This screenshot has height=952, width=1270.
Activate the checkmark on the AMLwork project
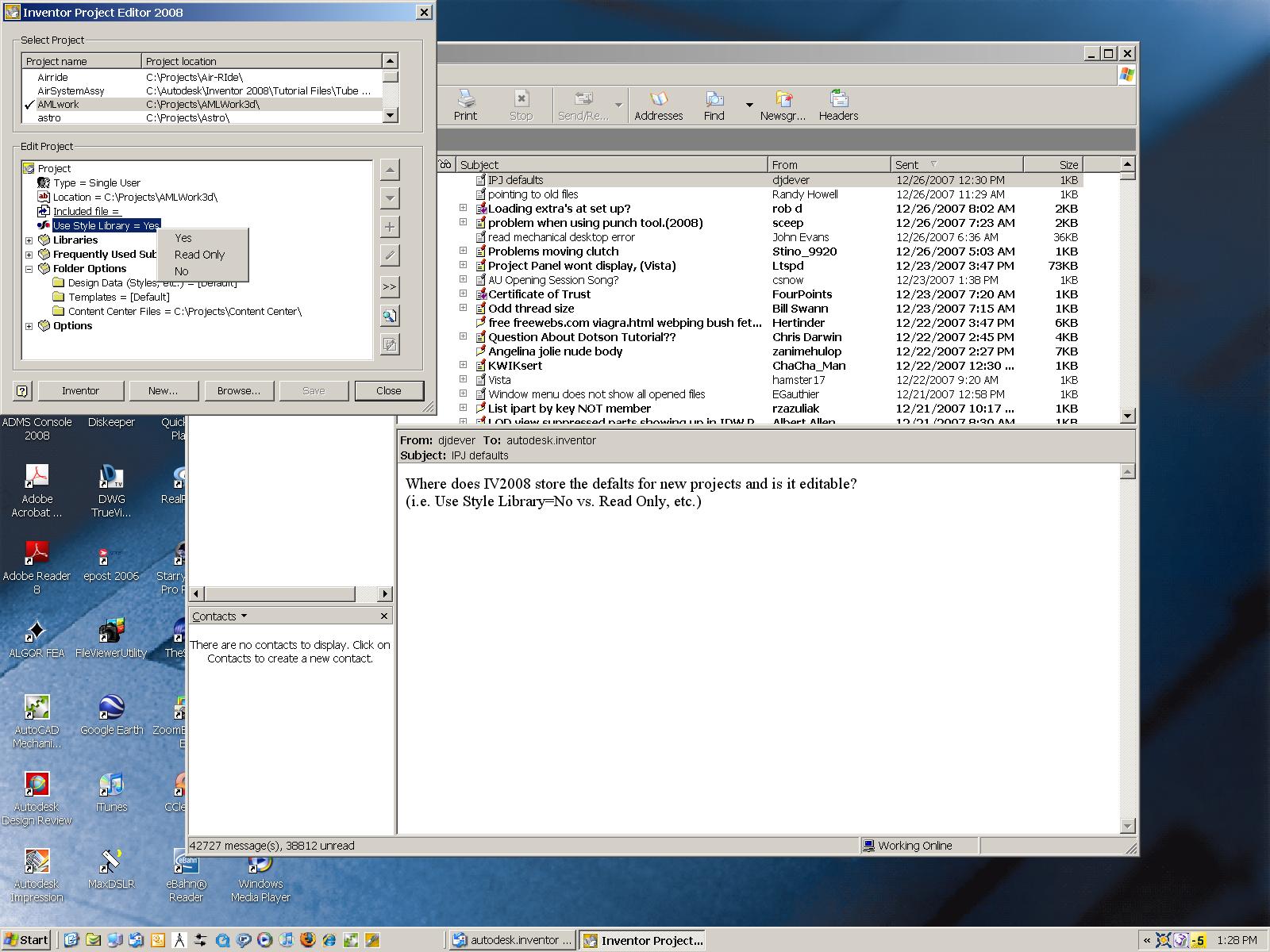[x=29, y=105]
